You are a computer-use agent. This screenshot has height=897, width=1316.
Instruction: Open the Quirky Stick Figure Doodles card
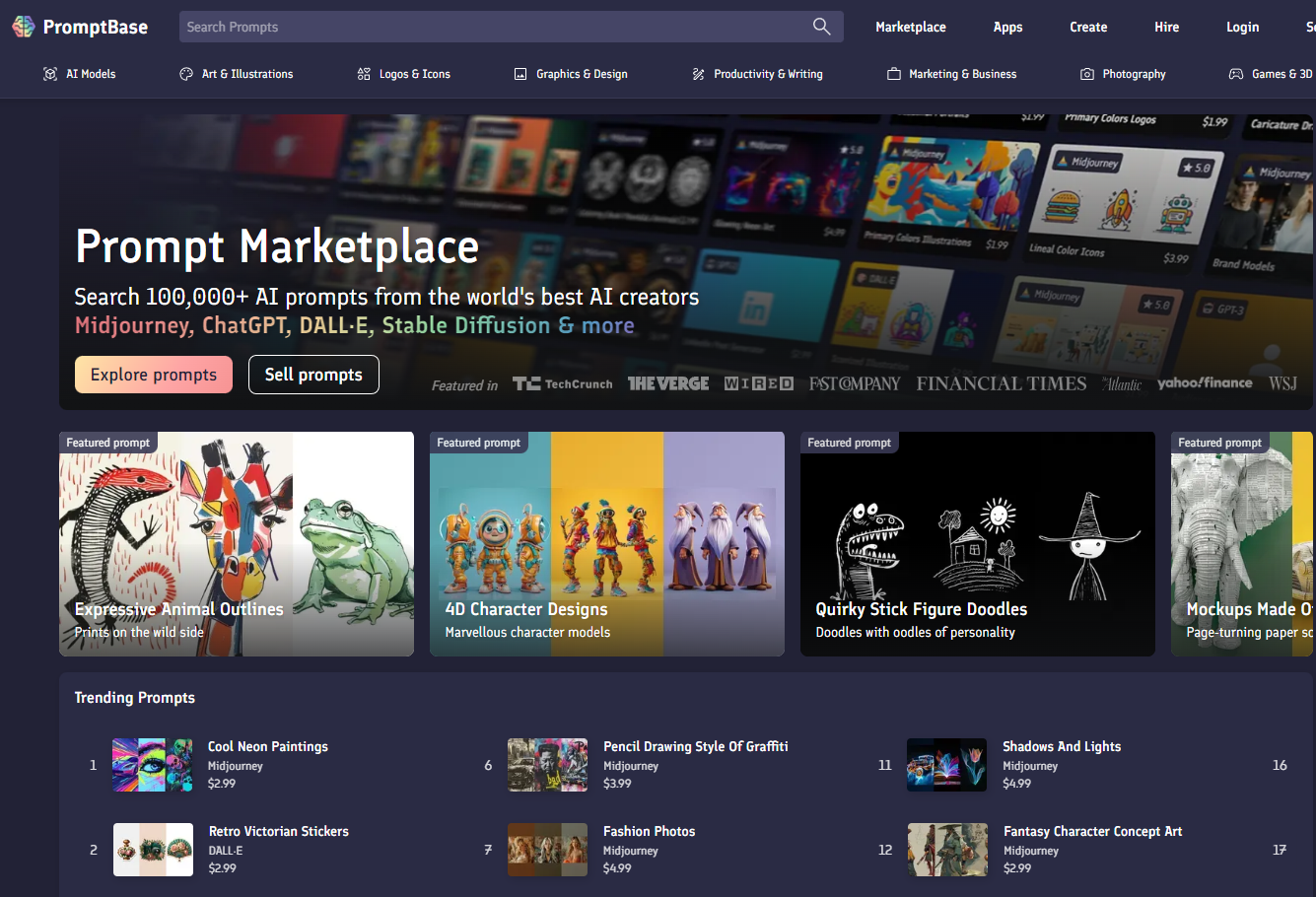[978, 544]
